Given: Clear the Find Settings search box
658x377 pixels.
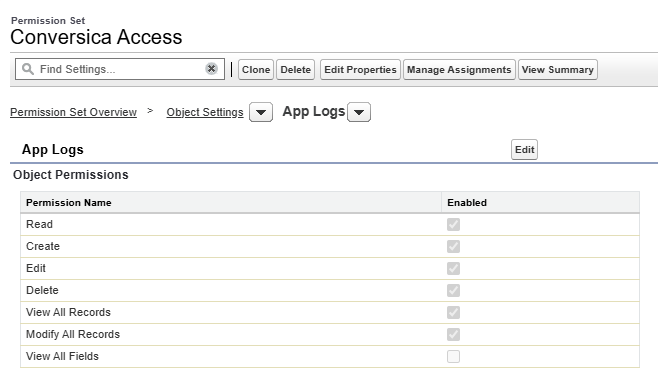Looking at the screenshot, I should [212, 68].
